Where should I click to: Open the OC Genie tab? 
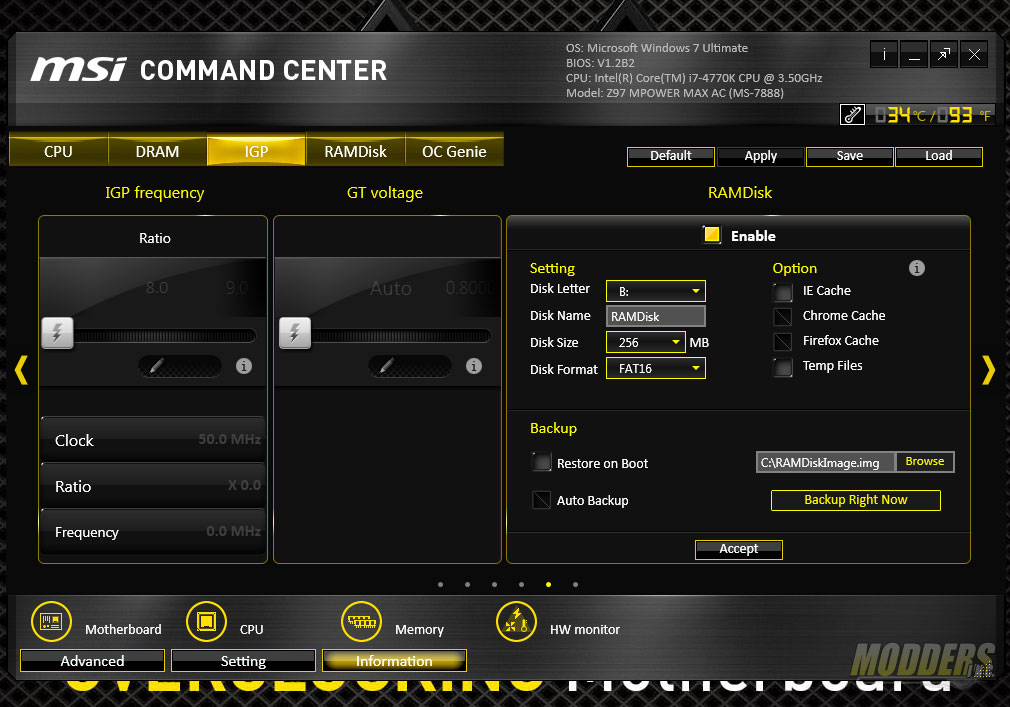click(x=454, y=151)
